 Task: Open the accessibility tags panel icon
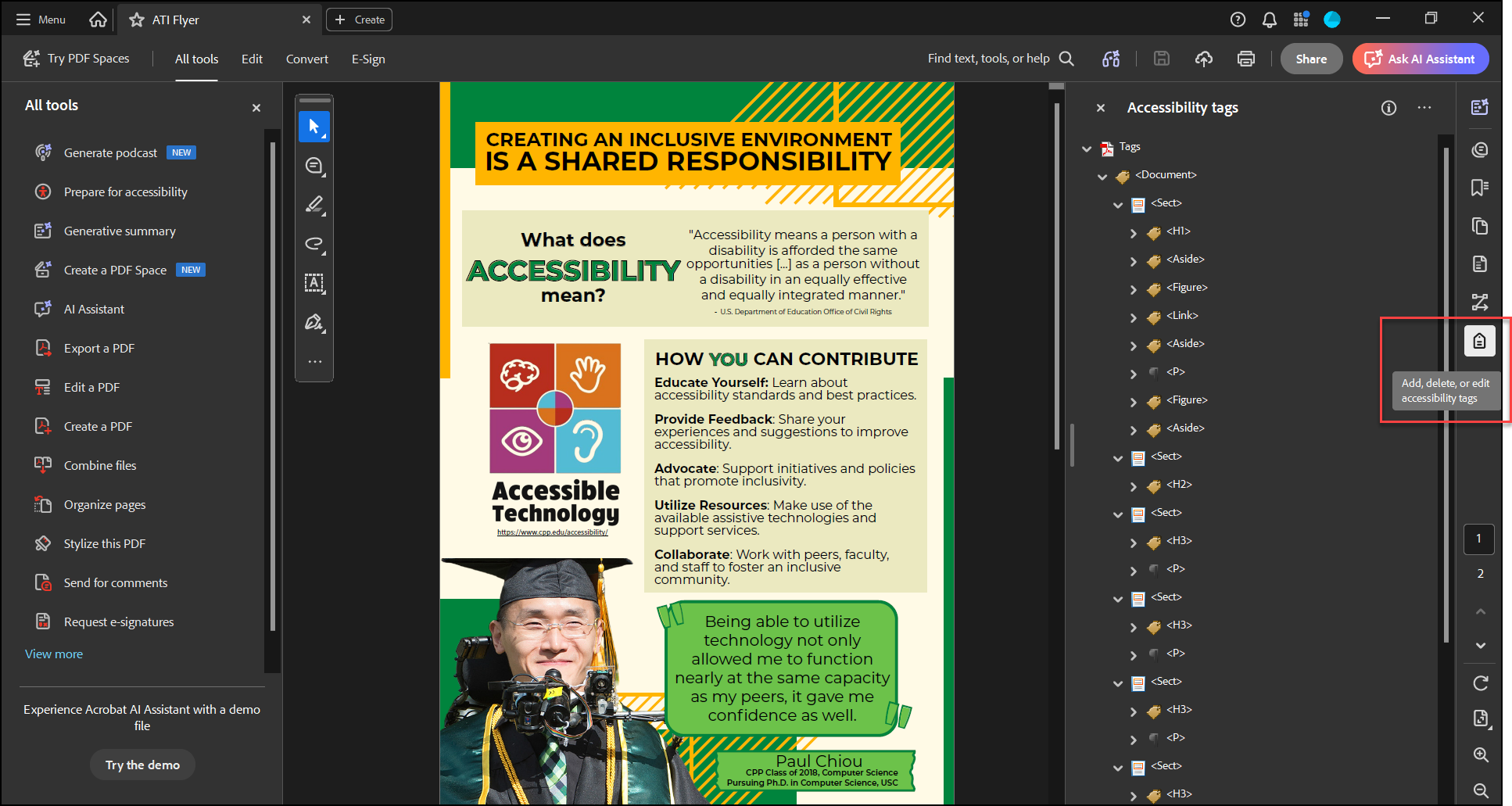[x=1479, y=342]
